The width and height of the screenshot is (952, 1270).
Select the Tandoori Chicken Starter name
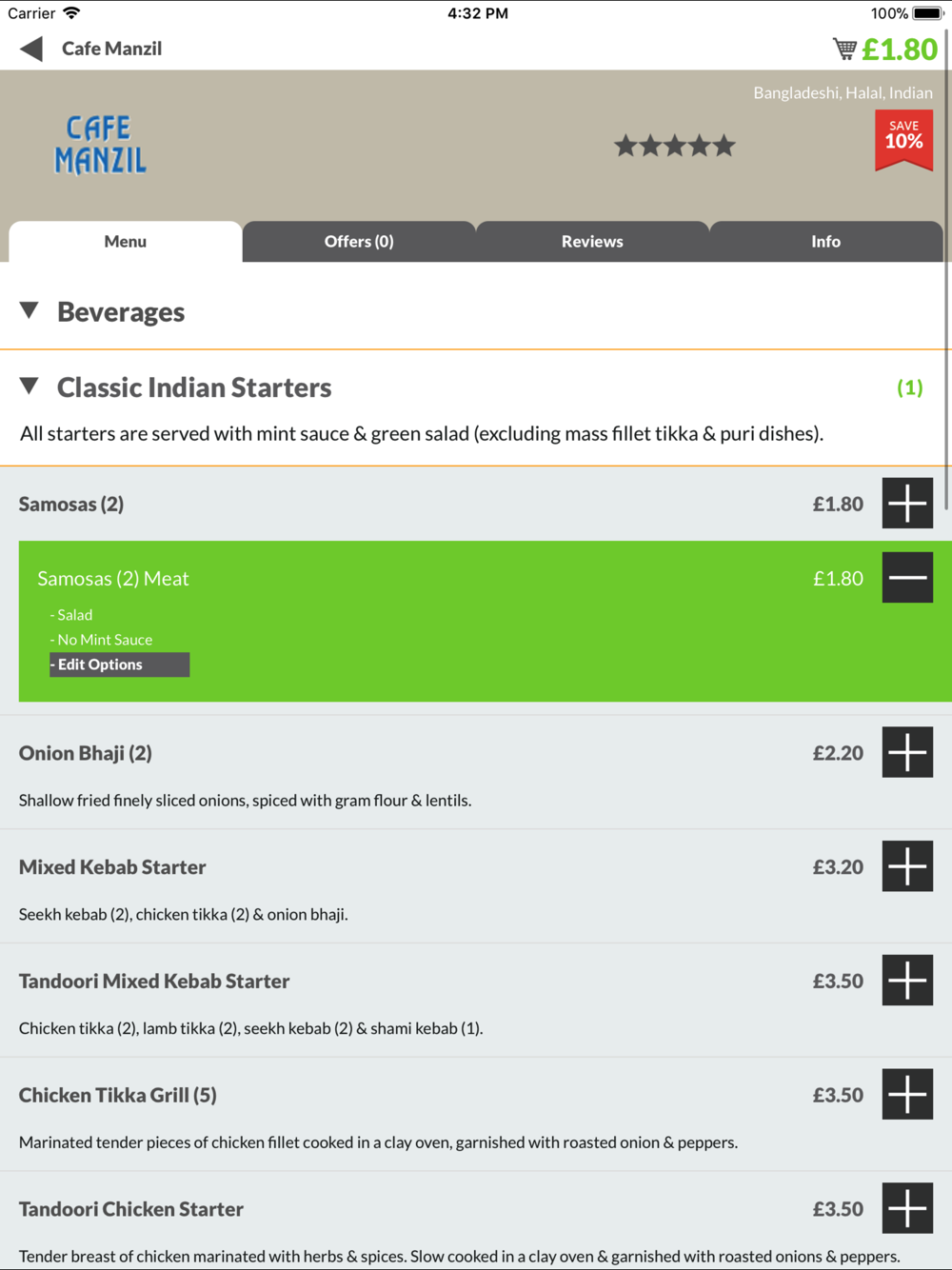[x=131, y=1210]
